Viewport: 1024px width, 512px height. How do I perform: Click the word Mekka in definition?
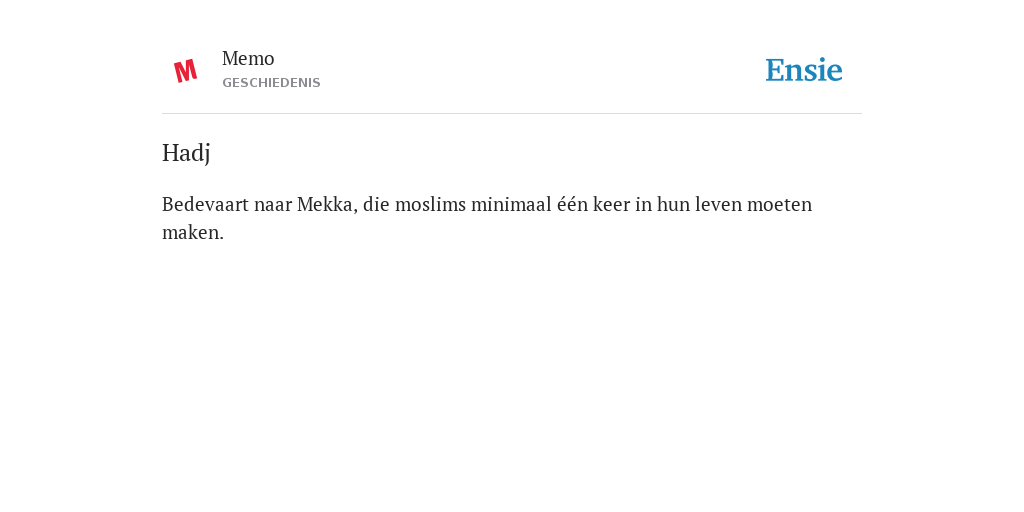click(x=327, y=204)
